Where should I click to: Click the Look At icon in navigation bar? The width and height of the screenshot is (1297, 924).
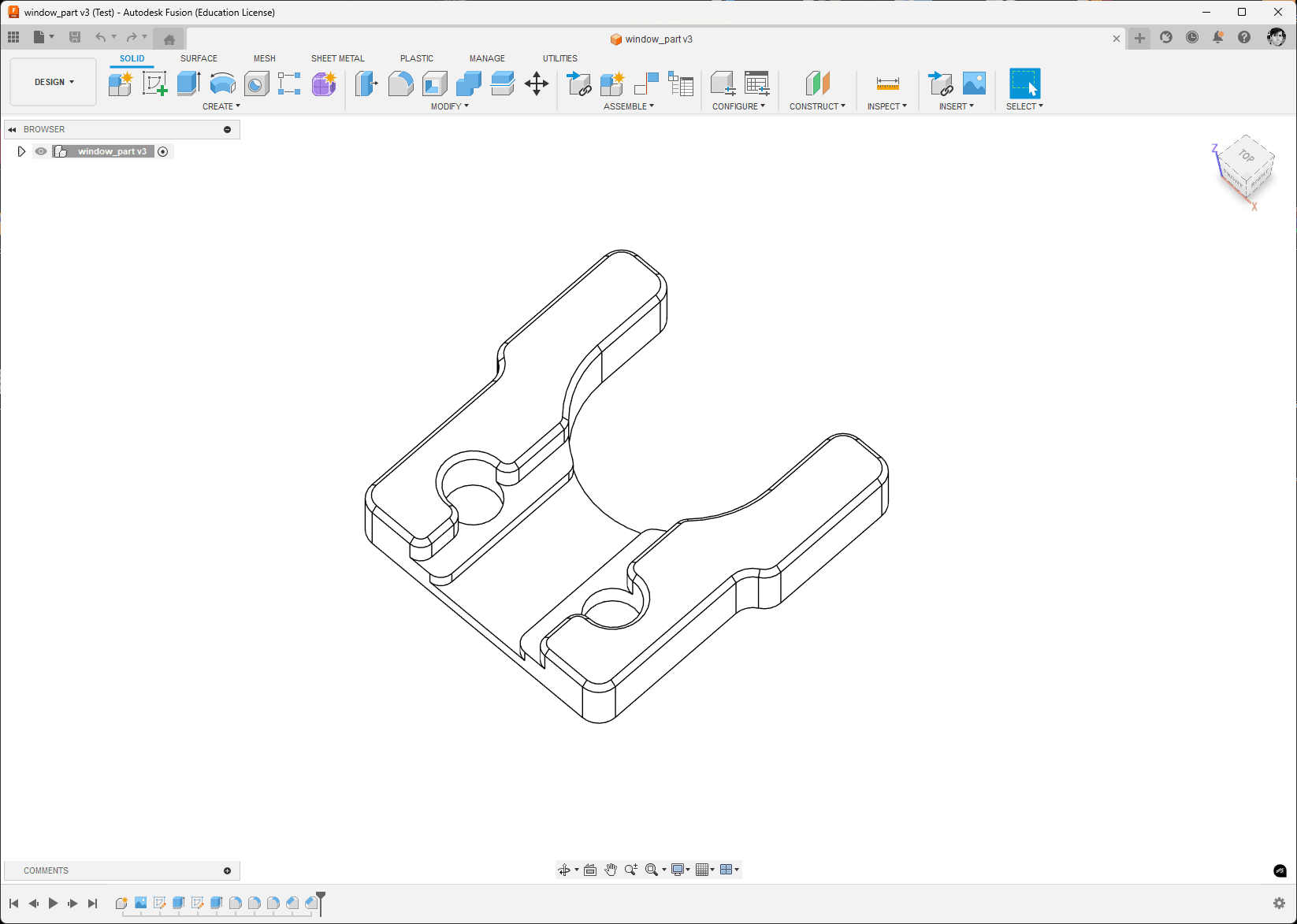(590, 870)
